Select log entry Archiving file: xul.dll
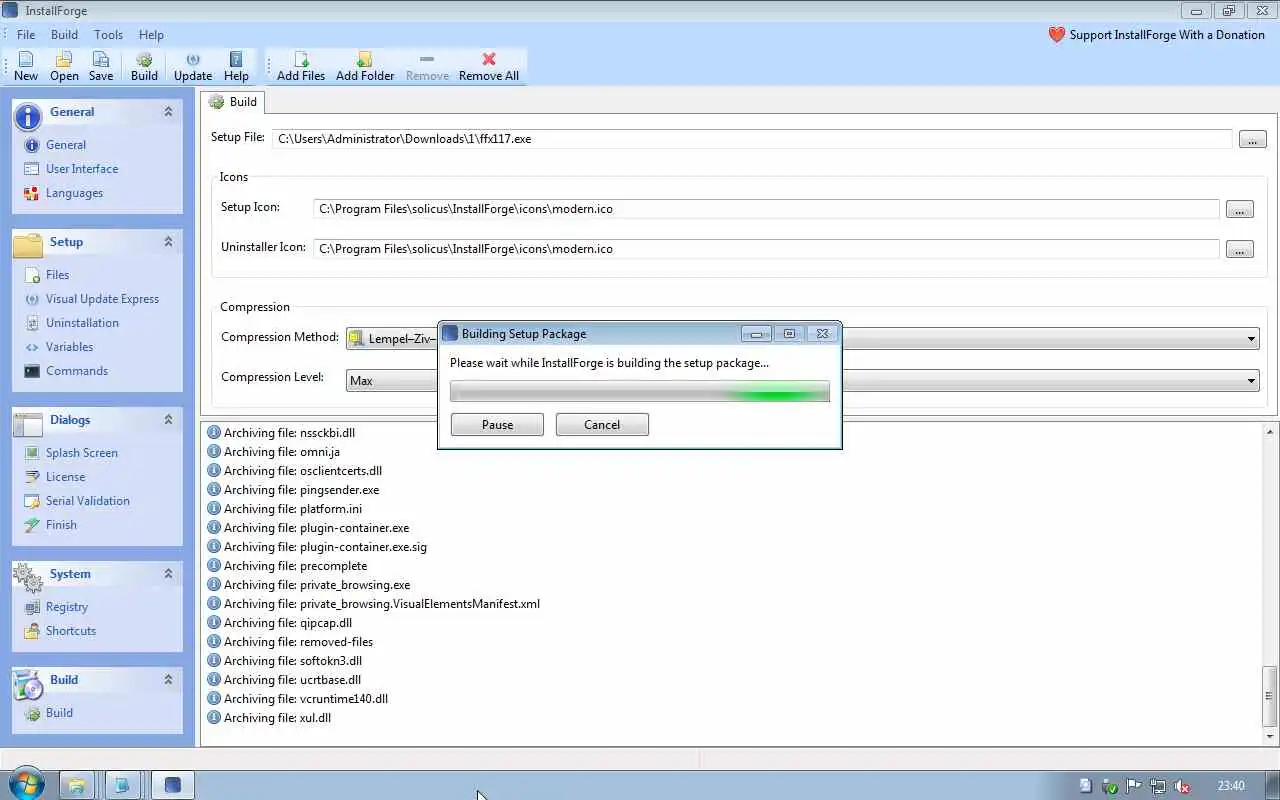The image size is (1280, 800). click(269, 718)
